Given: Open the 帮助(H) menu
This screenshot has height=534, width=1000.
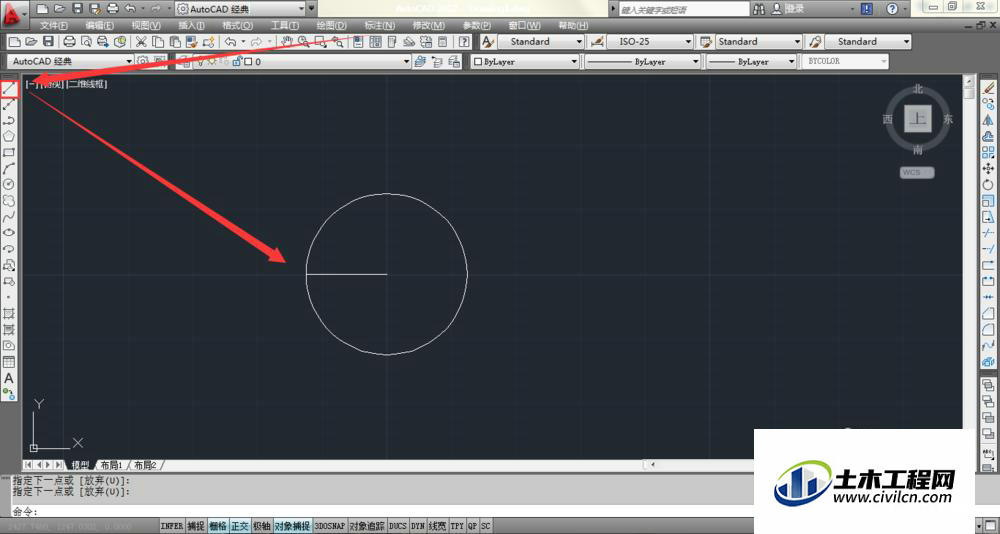Looking at the screenshot, I should (x=573, y=26).
